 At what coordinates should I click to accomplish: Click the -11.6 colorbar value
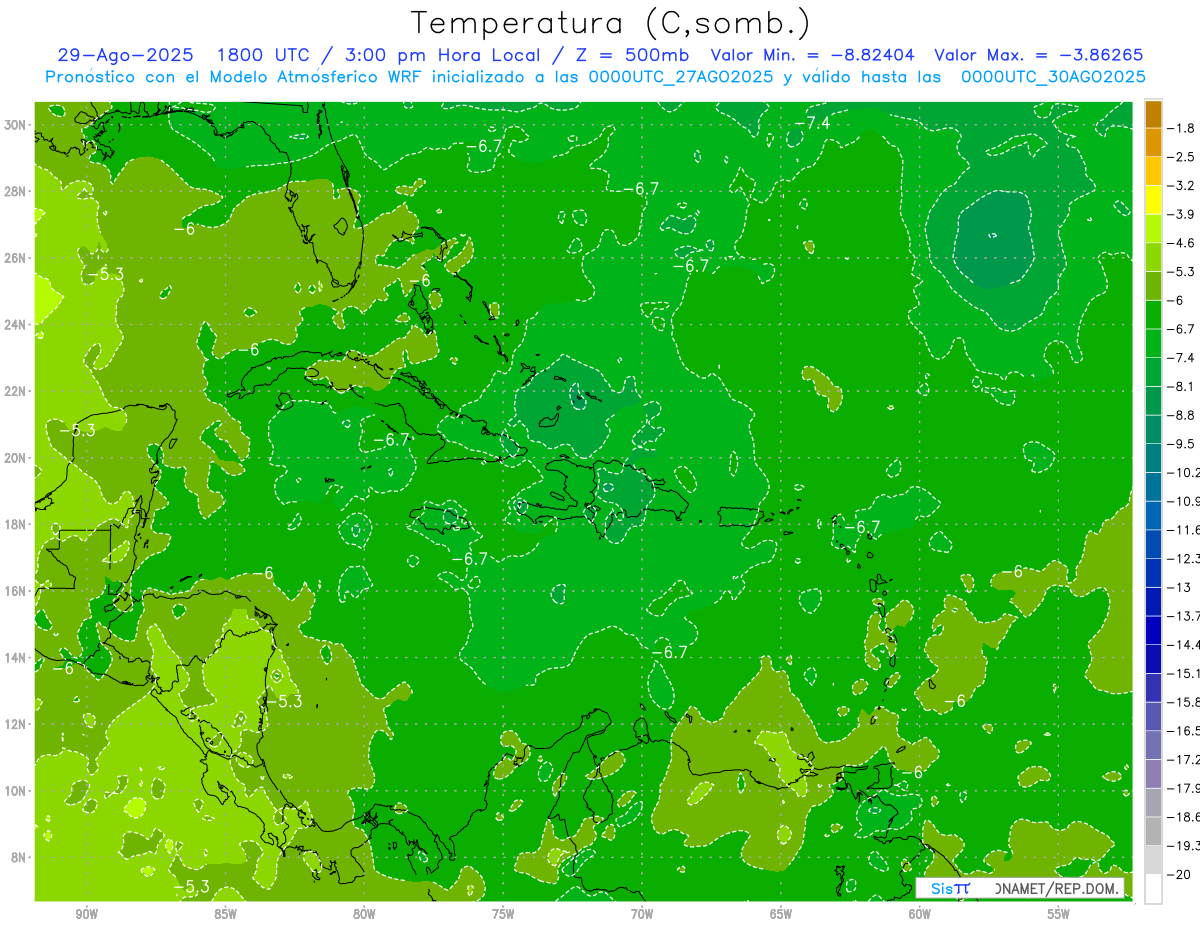[1184, 530]
